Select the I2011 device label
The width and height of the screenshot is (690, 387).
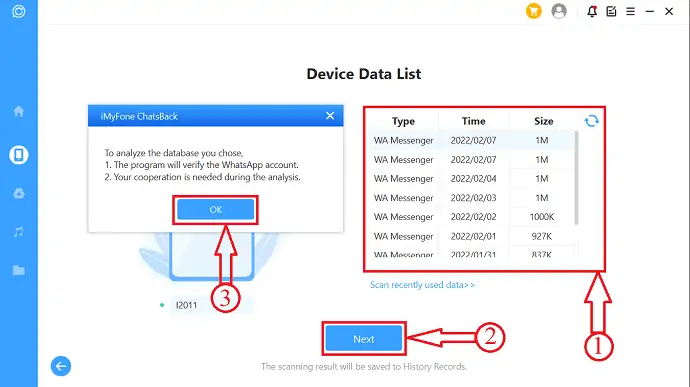(x=186, y=305)
